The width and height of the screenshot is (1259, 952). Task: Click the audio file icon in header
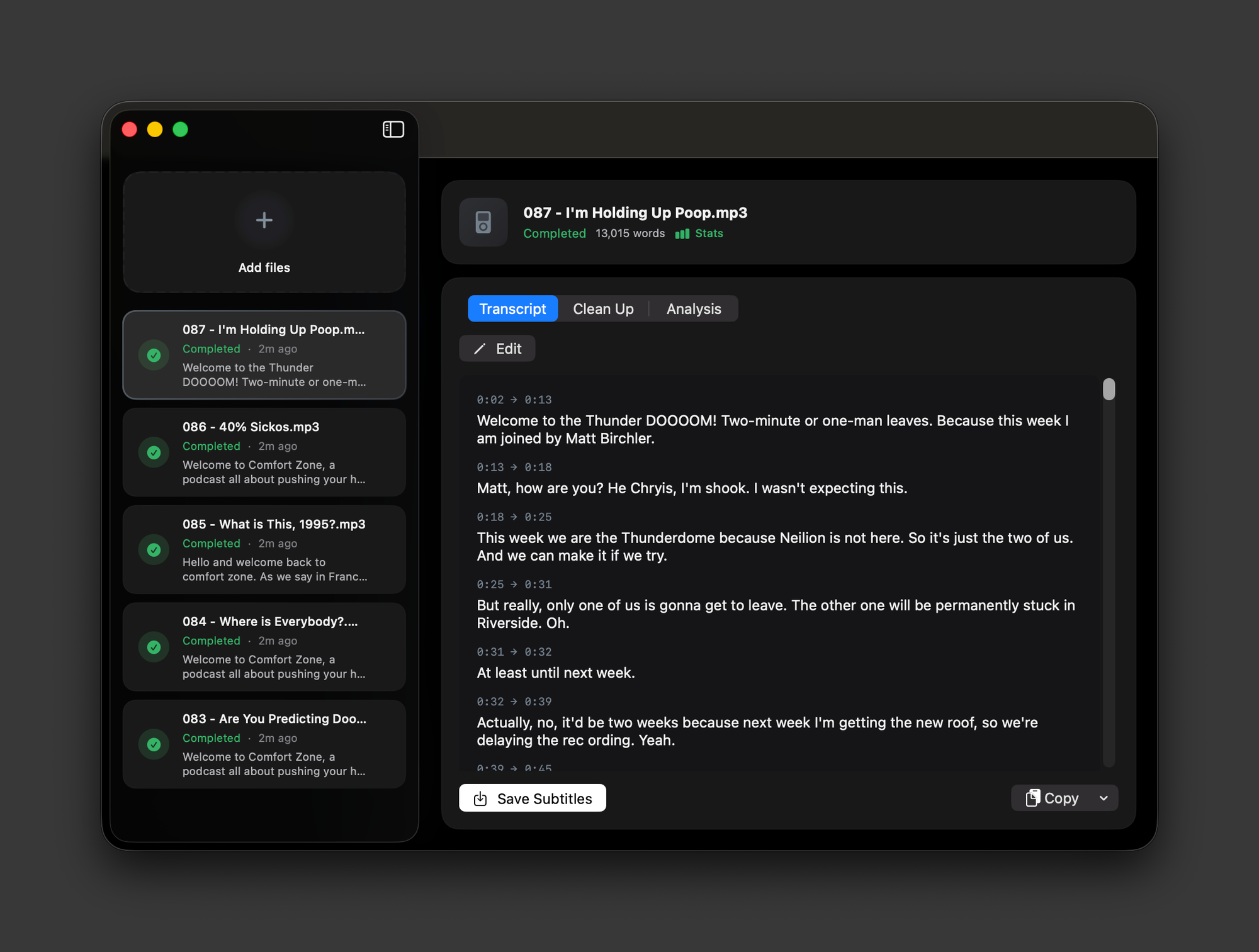[483, 222]
